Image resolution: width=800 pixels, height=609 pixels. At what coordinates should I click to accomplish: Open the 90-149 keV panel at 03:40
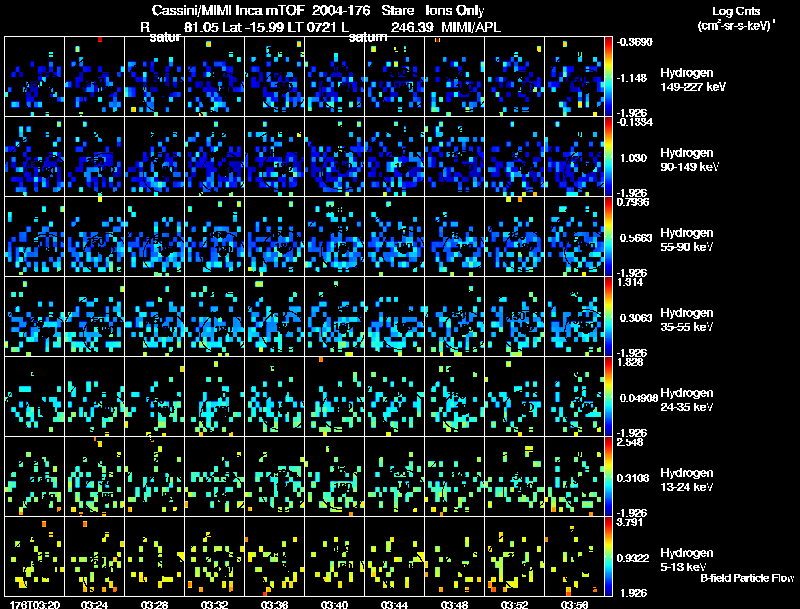pyautogui.click(x=334, y=157)
